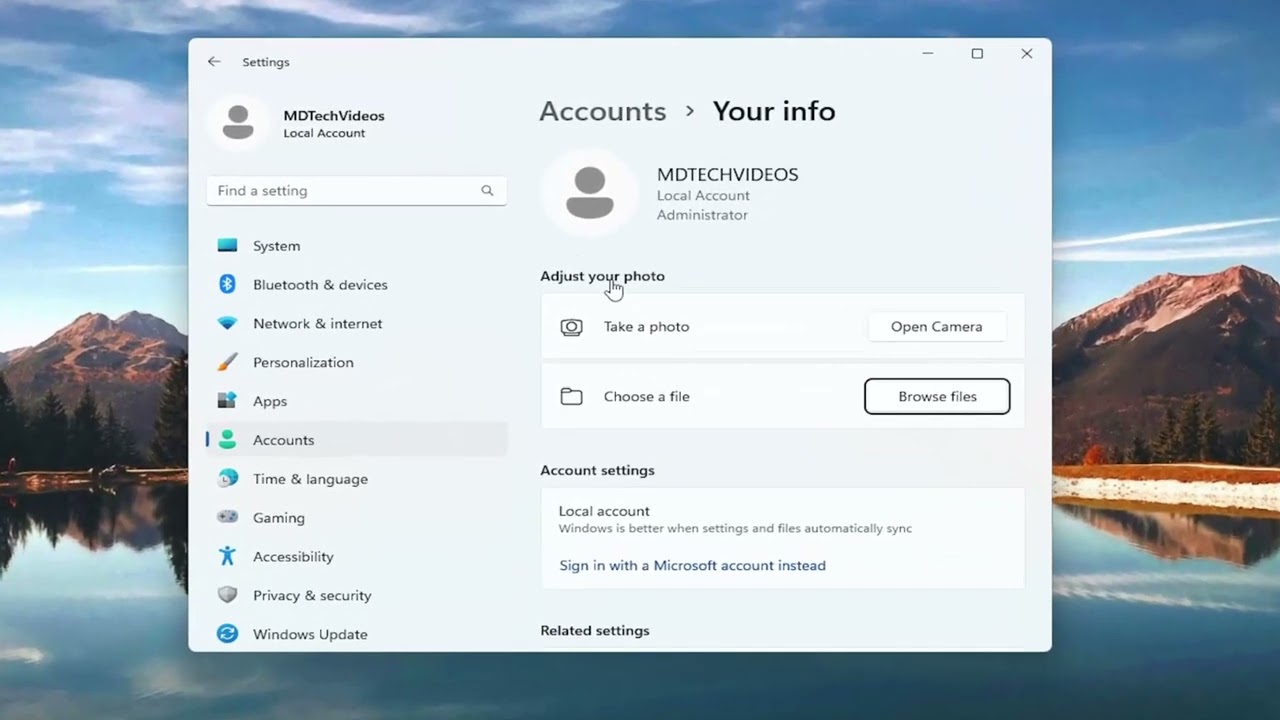Screen dimensions: 1280x720
Task: Open Bluetooth & devices settings
Action: point(356,284)
